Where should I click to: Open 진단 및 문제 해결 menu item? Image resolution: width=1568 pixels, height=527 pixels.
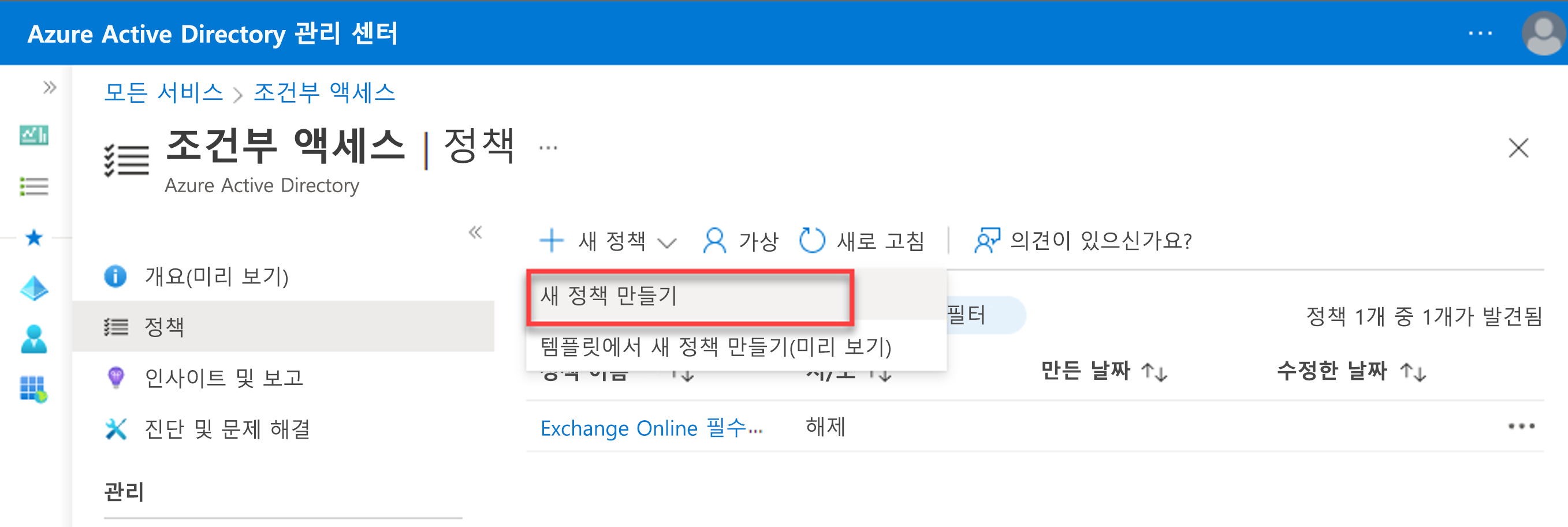283,428
